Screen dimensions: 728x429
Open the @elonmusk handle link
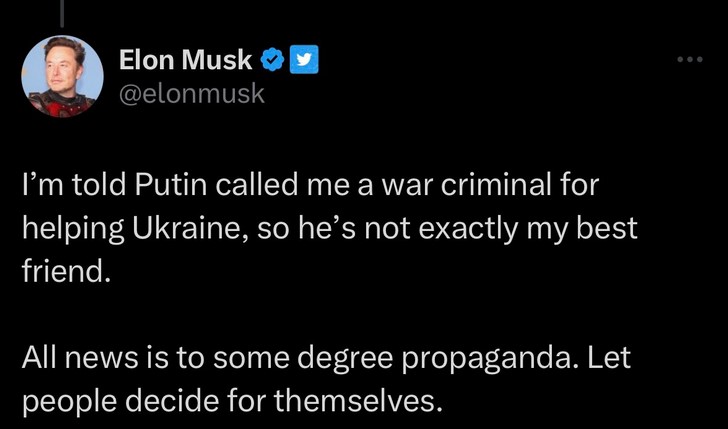(192, 93)
